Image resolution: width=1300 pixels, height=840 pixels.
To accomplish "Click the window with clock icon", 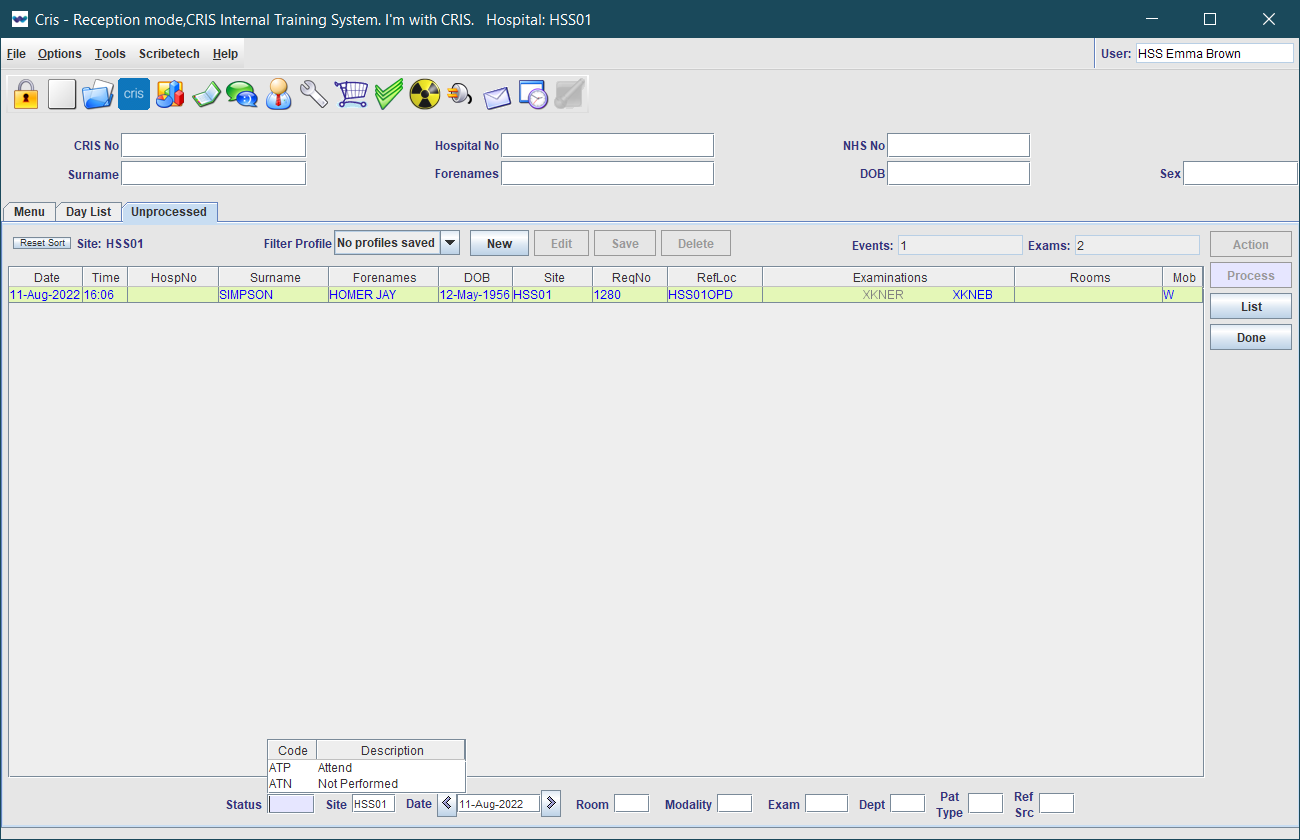I will [533, 94].
